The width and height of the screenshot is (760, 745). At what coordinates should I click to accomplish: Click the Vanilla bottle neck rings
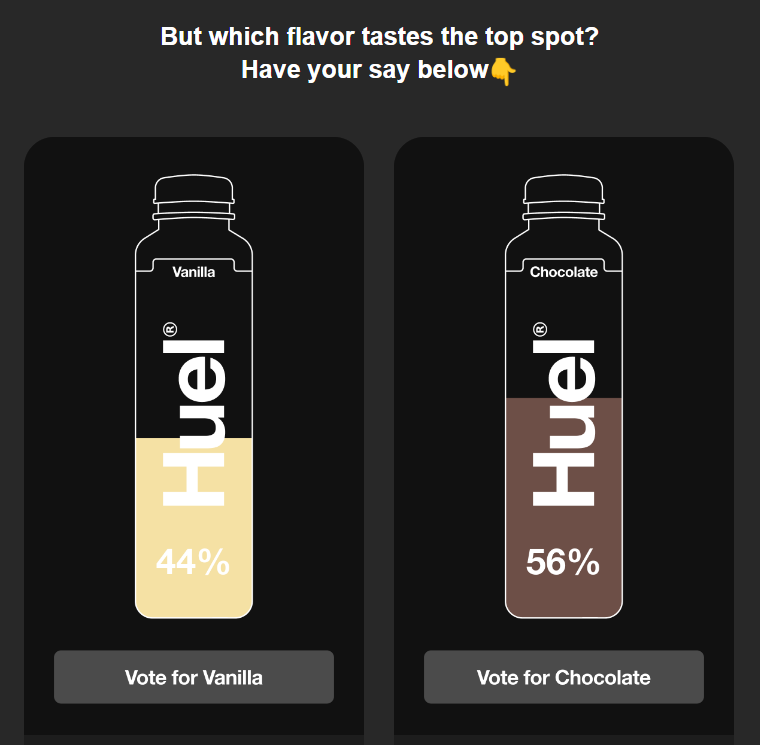click(194, 212)
